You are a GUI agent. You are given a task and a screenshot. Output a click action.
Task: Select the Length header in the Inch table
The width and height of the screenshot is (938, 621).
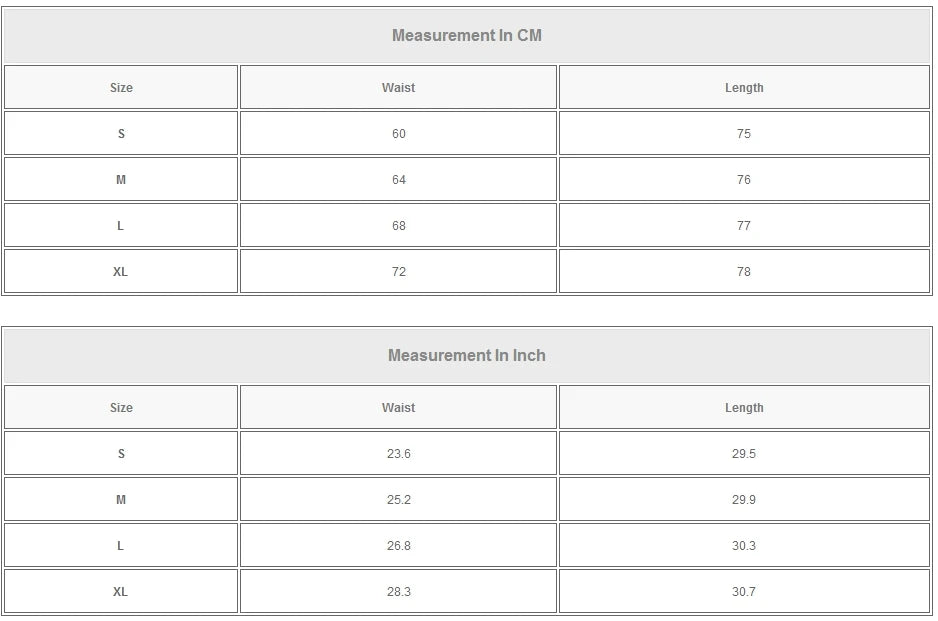coord(744,408)
